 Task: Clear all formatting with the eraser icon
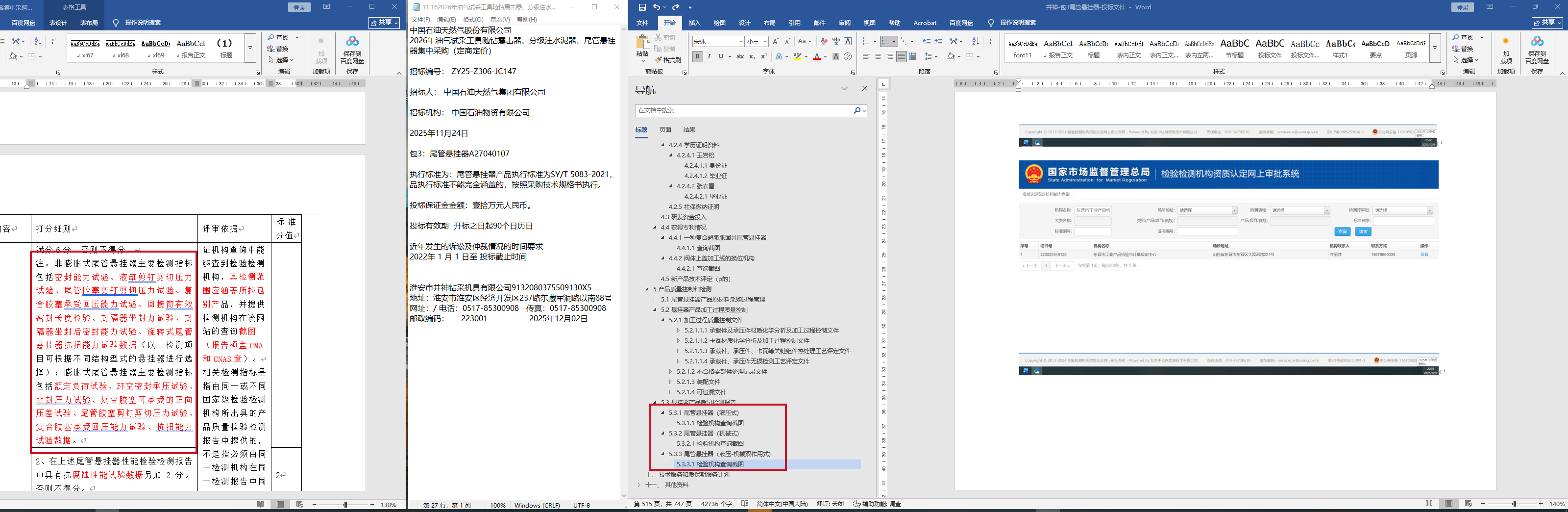(824, 42)
